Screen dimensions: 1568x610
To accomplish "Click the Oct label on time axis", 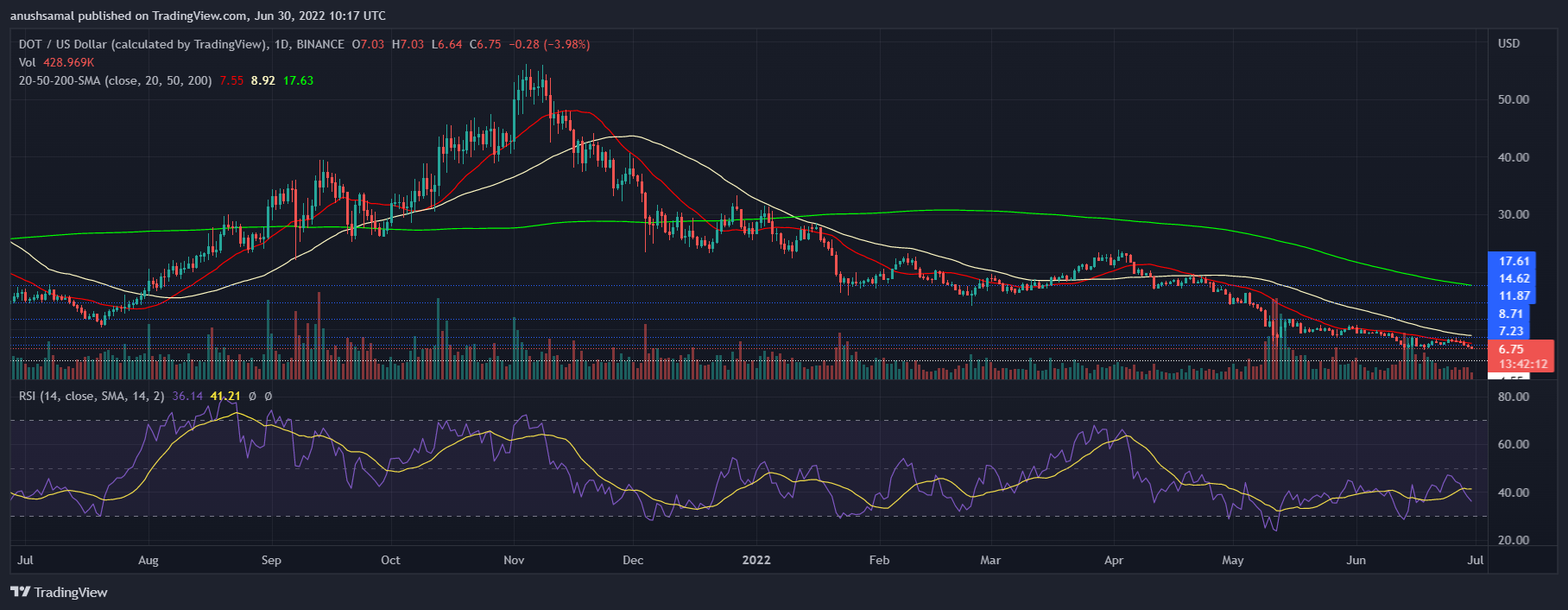I will tap(390, 560).
